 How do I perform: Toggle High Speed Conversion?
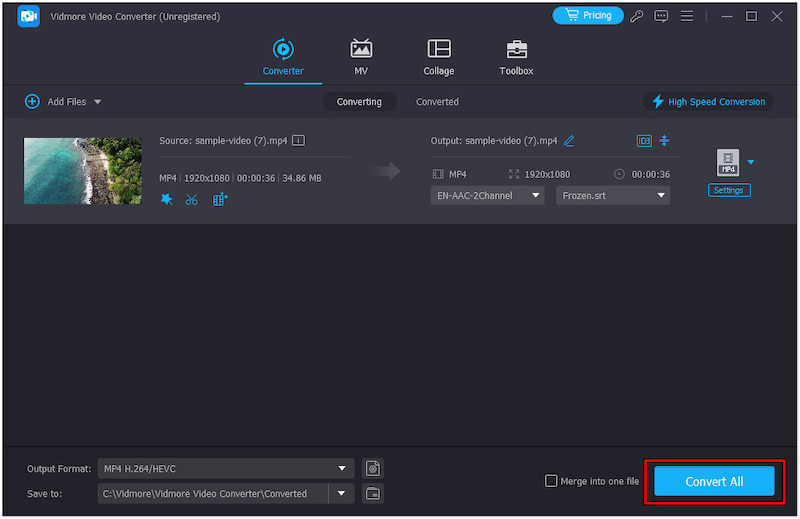pos(708,102)
